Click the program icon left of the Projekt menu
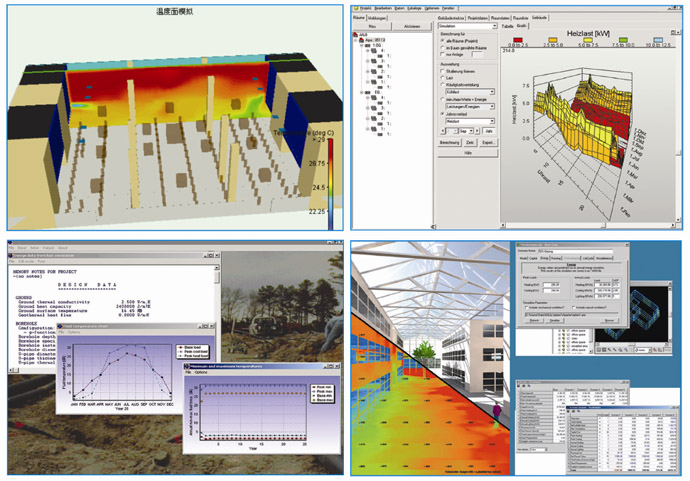Image resolution: width=690 pixels, height=481 pixels. [x=356, y=8]
